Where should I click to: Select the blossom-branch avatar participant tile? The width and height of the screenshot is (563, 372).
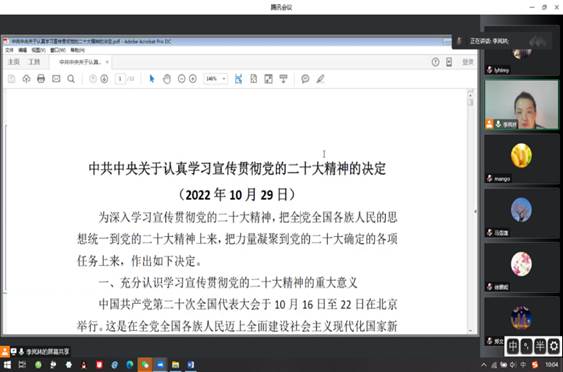coord(522,213)
